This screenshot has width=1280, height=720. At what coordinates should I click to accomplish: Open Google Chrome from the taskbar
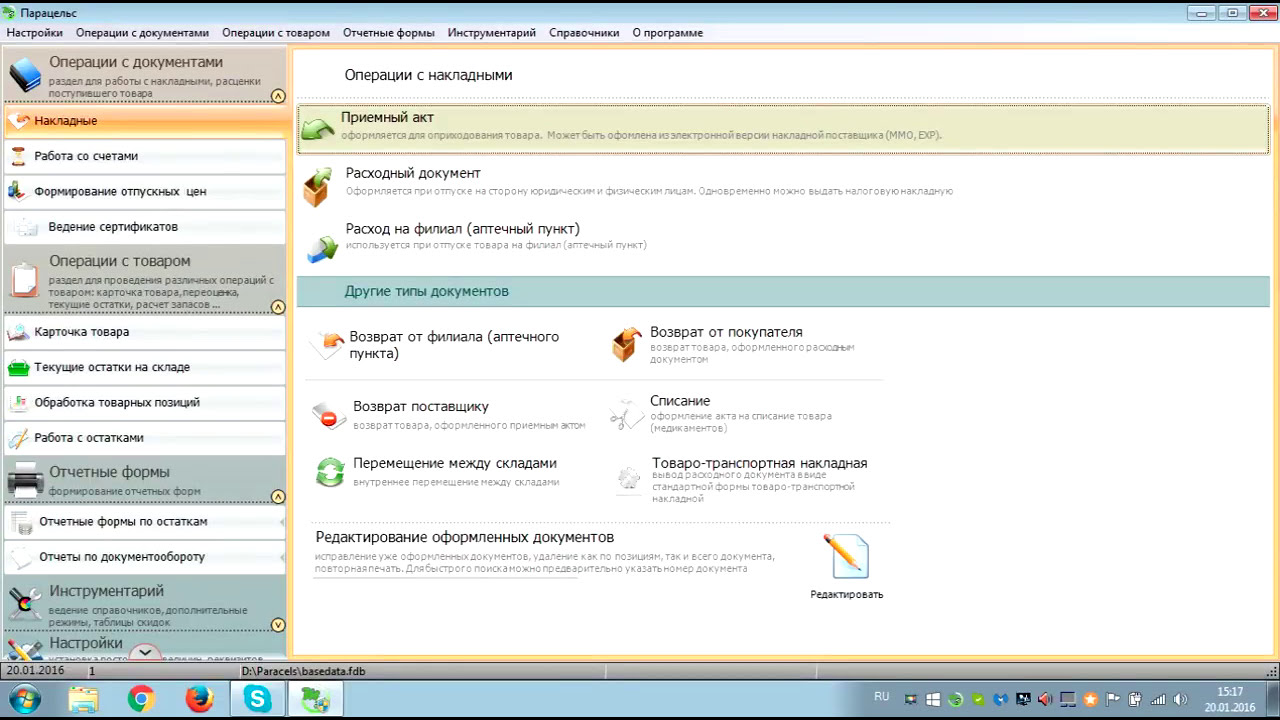click(x=141, y=700)
